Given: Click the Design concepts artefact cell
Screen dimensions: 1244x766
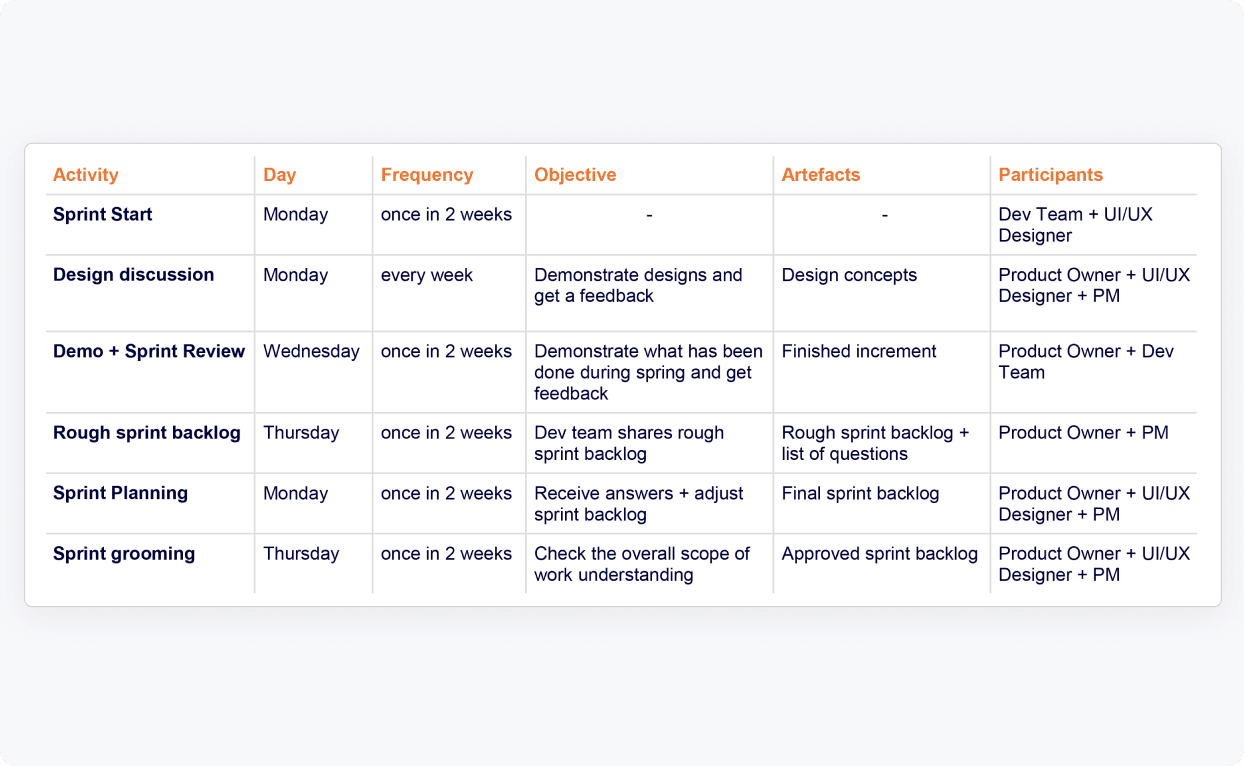Looking at the screenshot, I should pyautogui.click(x=849, y=275).
